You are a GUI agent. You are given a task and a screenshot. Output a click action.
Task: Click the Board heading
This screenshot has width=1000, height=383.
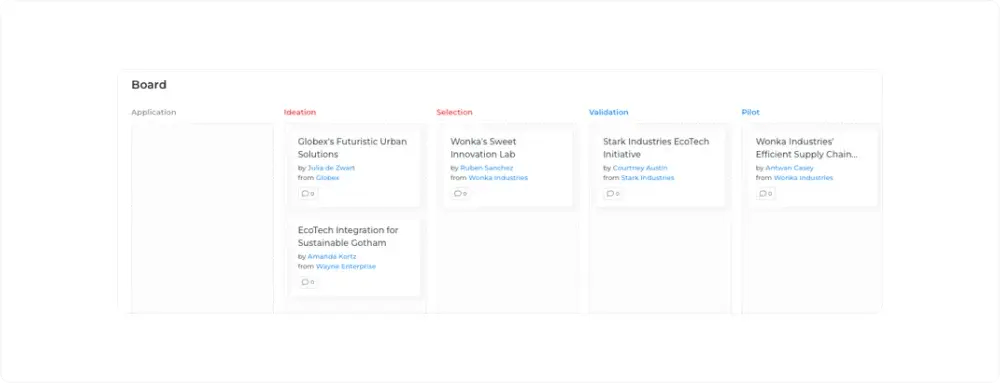pyautogui.click(x=149, y=85)
